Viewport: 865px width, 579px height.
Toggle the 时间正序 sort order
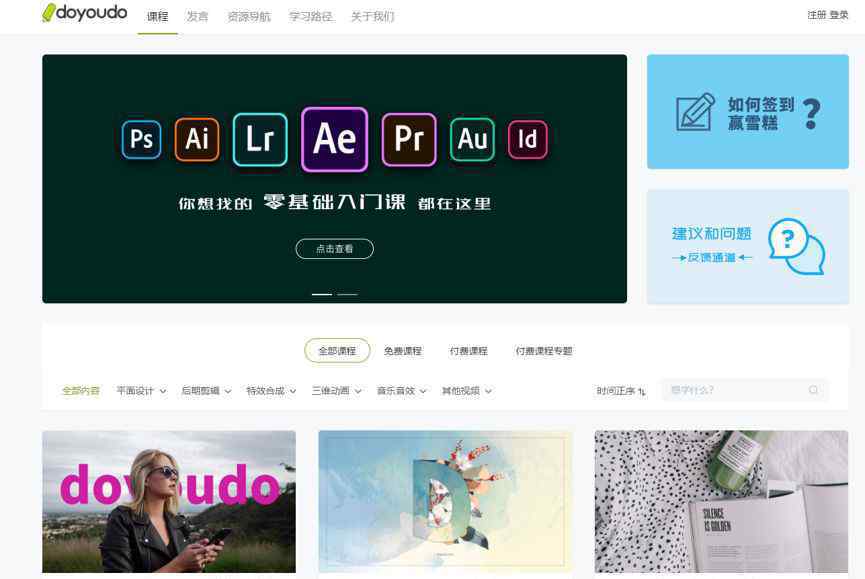pyautogui.click(x=621, y=391)
